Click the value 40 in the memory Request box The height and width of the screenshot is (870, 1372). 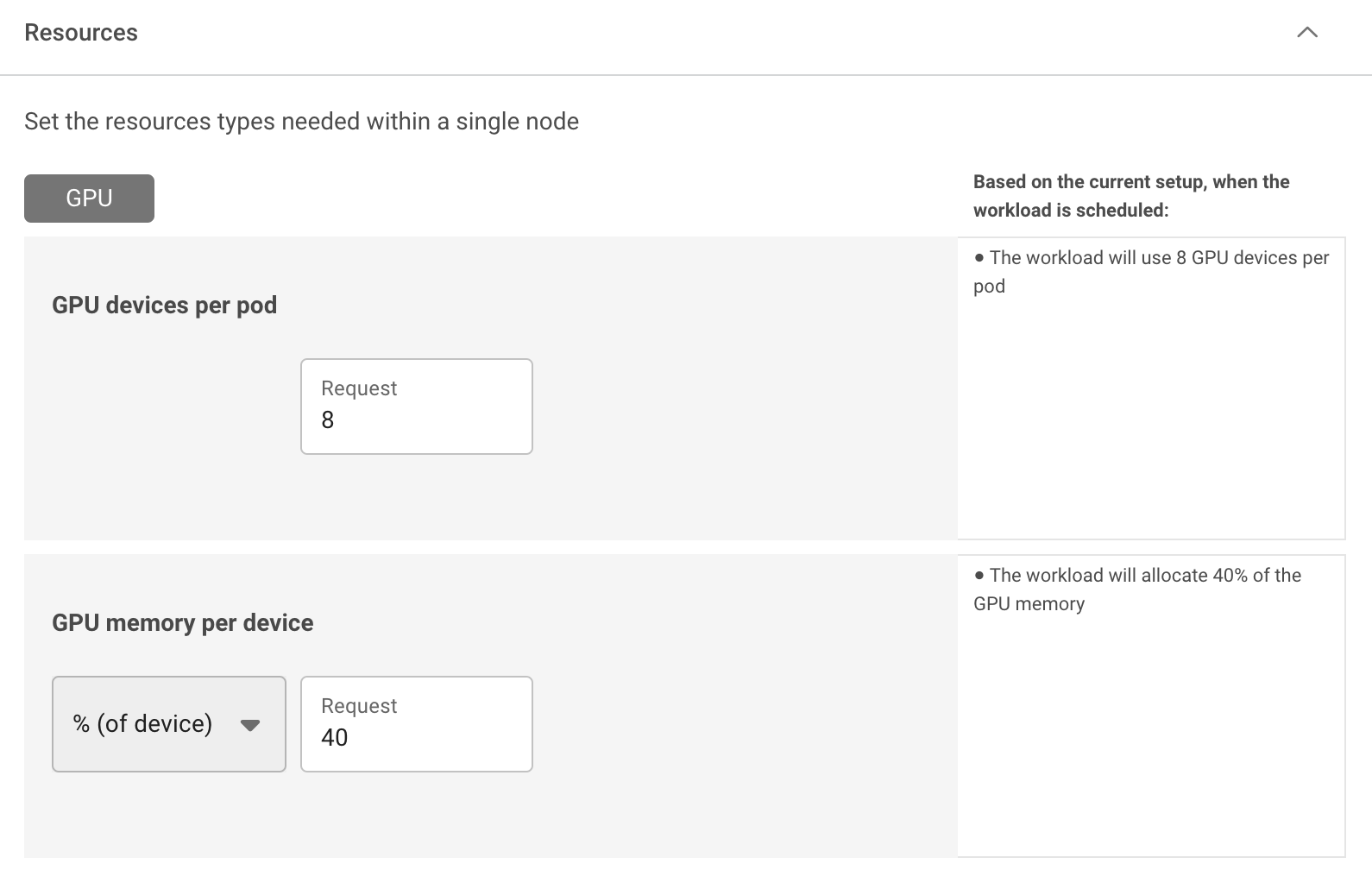coord(335,738)
